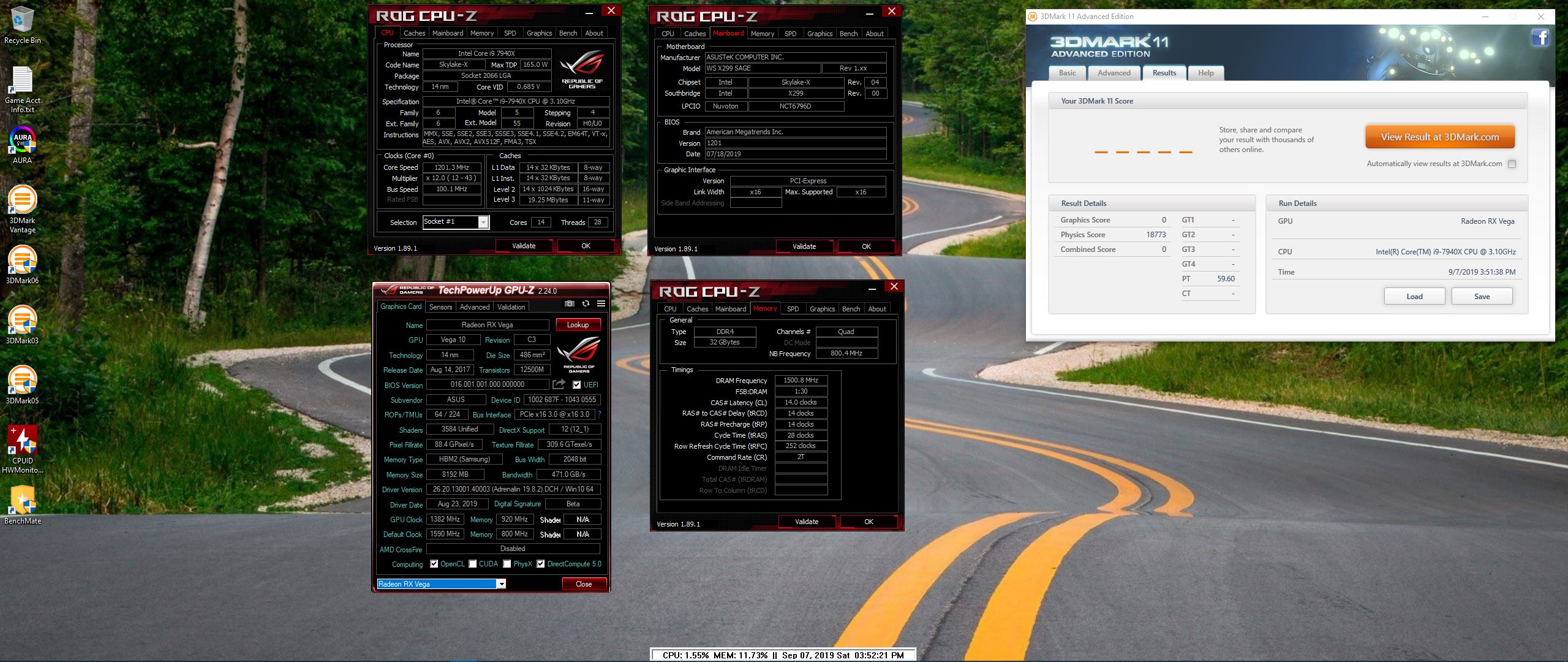This screenshot has height=662, width=1568.
Task: Click the Close button in GPU-Z
Action: tap(584, 584)
